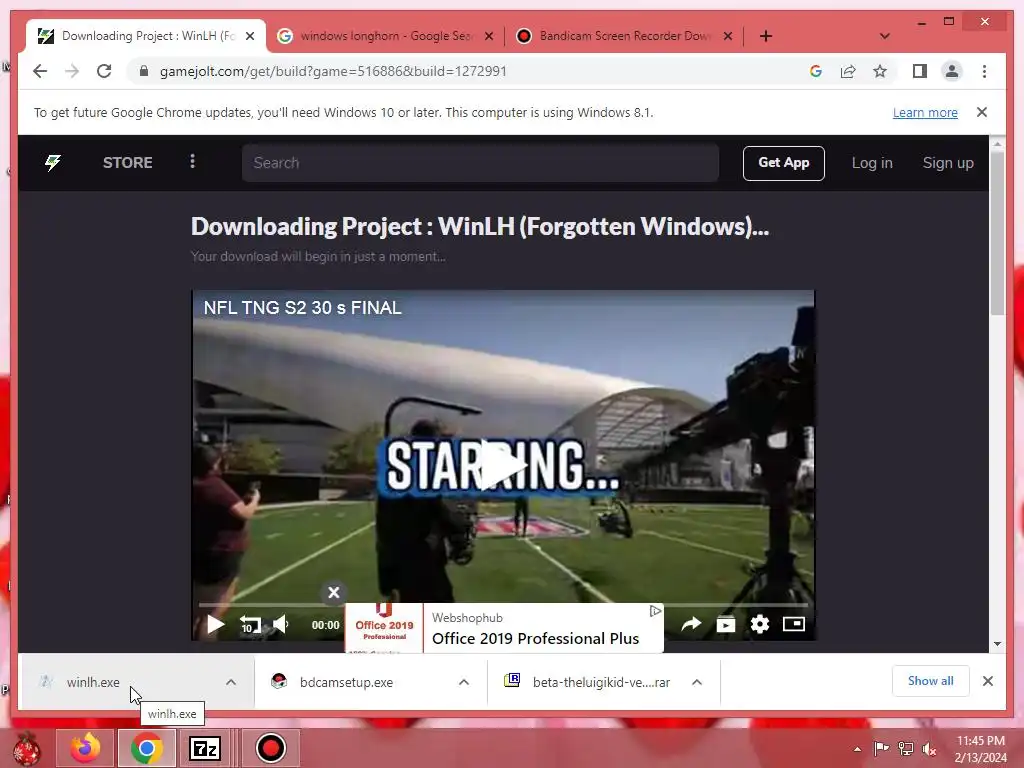This screenshot has width=1024, height=768.
Task: Share the video via arrow icon
Action: pos(691,624)
